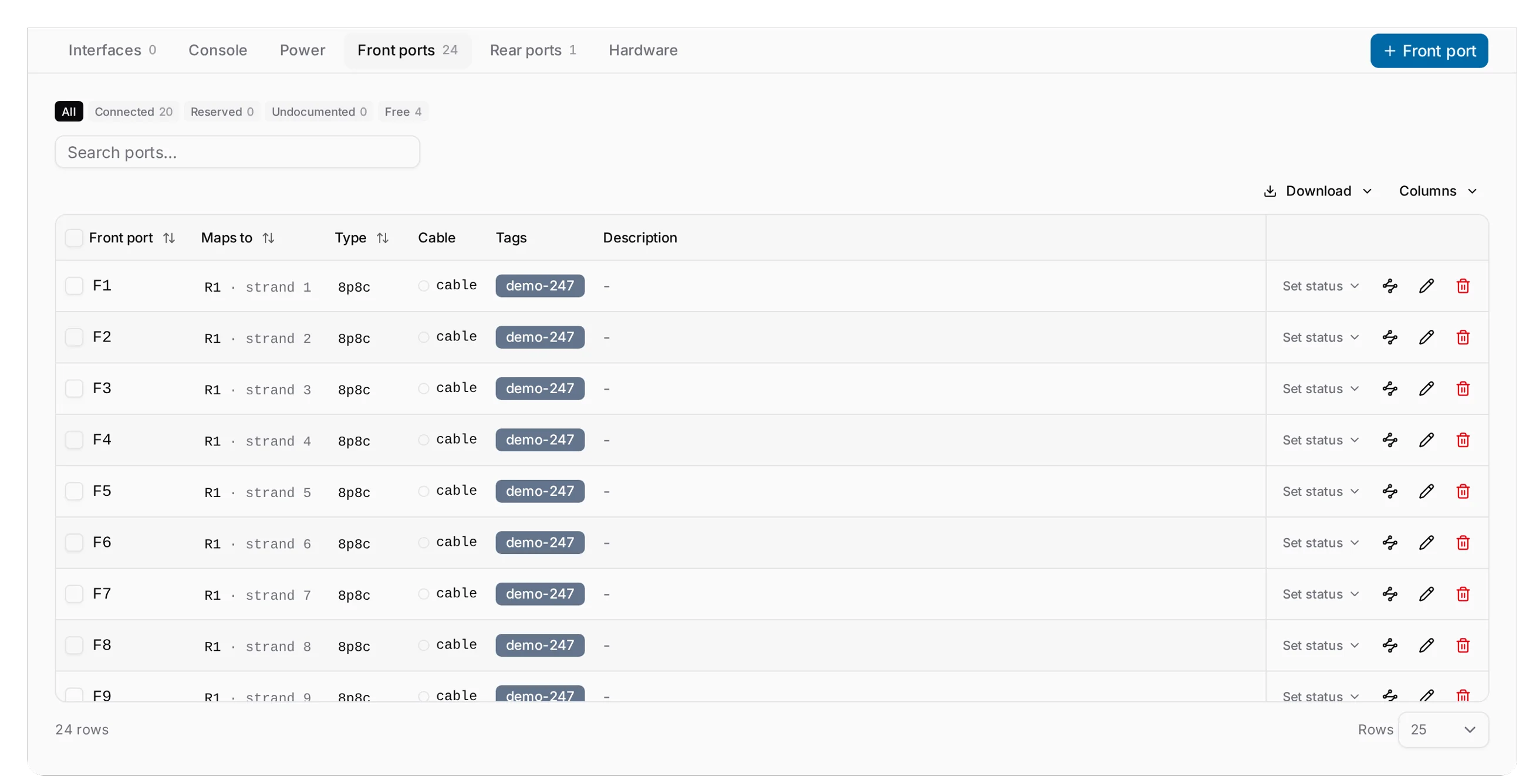Open Set status dropdown for F1
1526x784 pixels.
[1320, 286]
